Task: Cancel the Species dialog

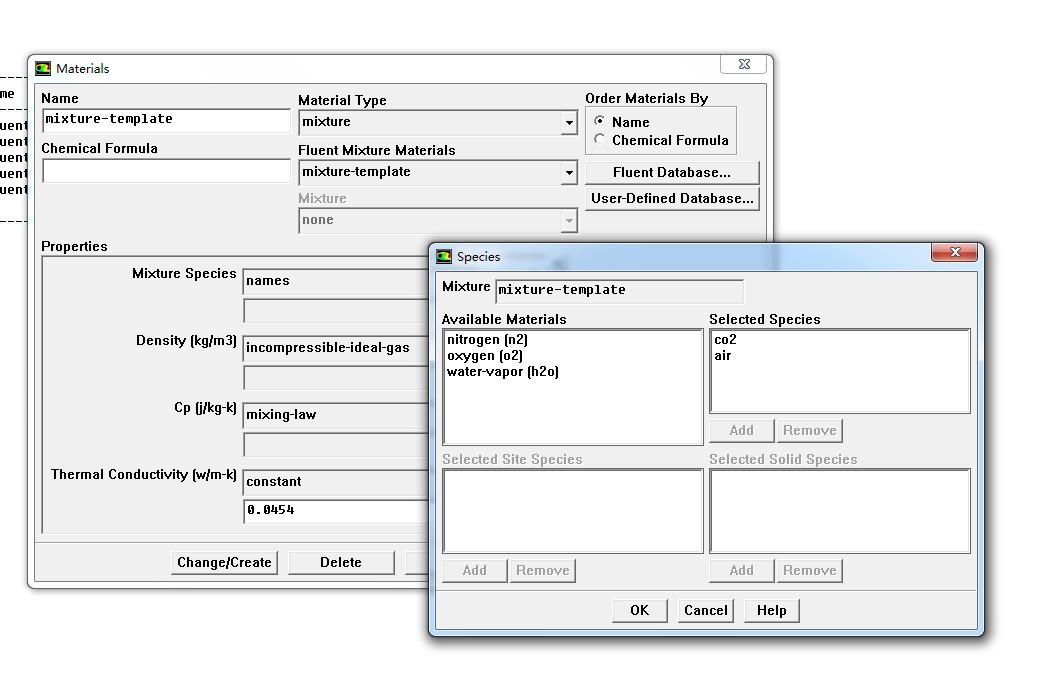Action: 705,611
